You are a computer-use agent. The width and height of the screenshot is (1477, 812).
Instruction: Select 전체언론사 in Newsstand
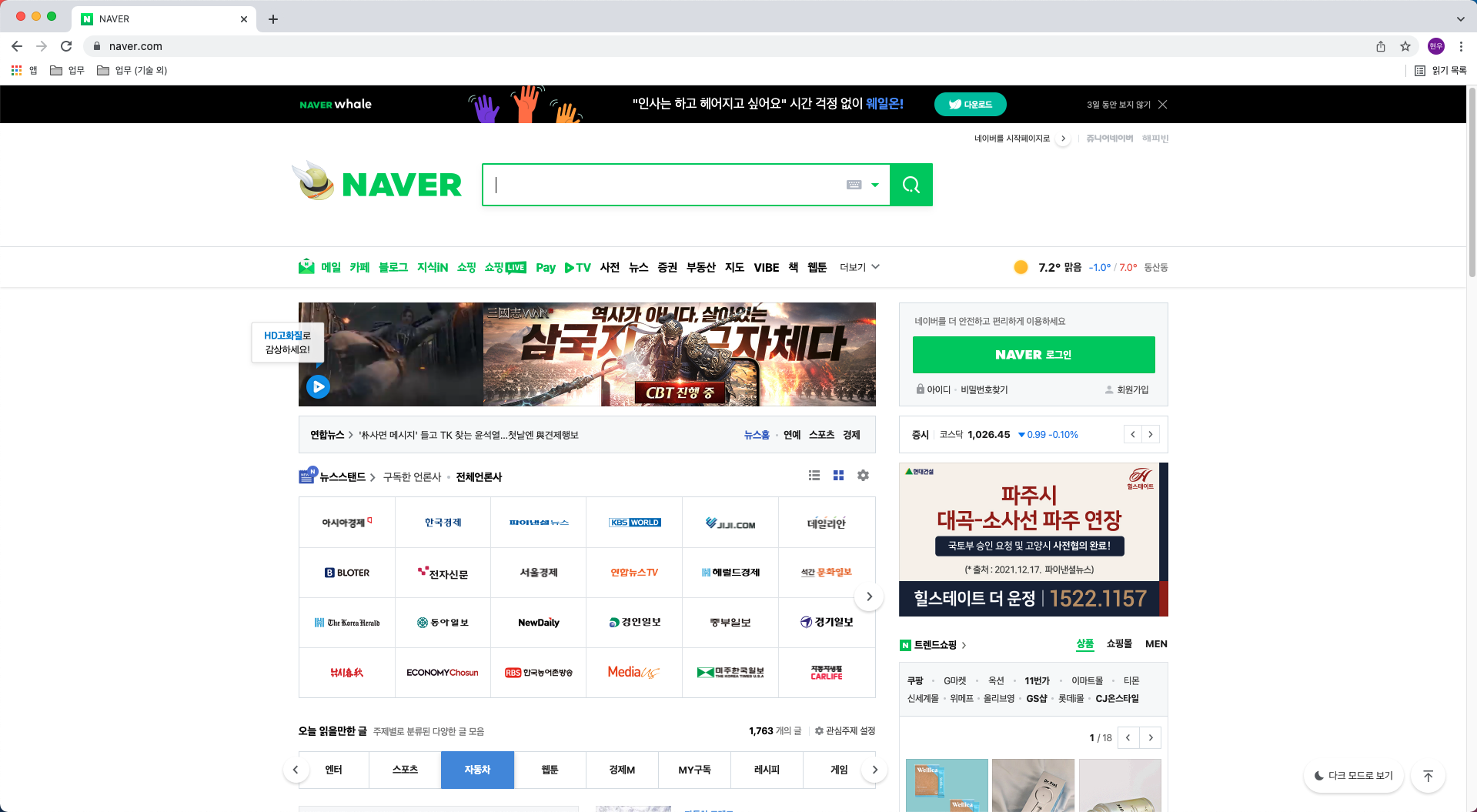click(x=479, y=476)
